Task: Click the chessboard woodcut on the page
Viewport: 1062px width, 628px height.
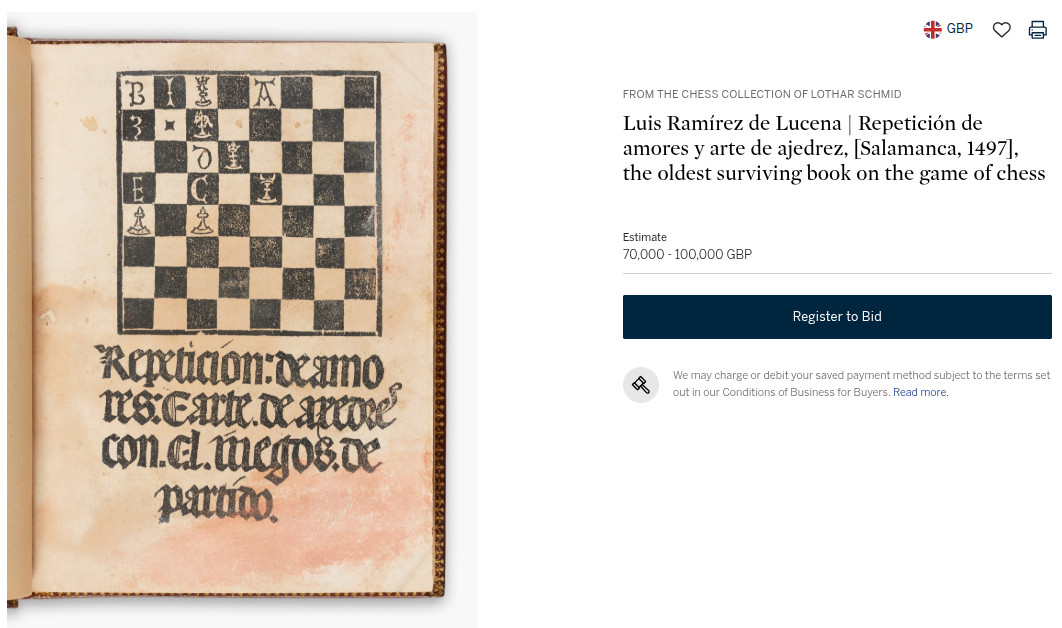Action: (x=249, y=203)
